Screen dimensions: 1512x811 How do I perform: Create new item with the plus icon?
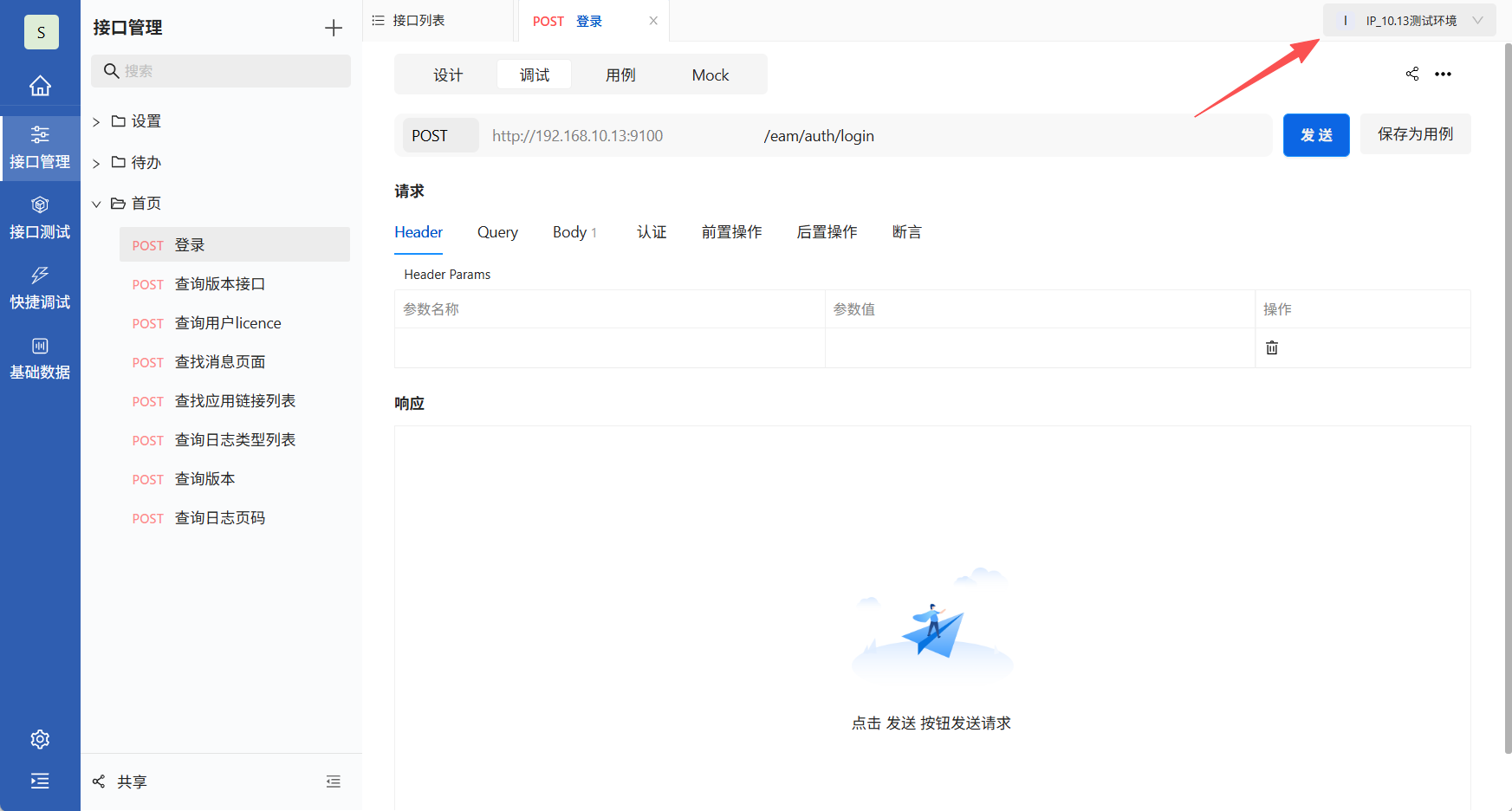pos(333,27)
